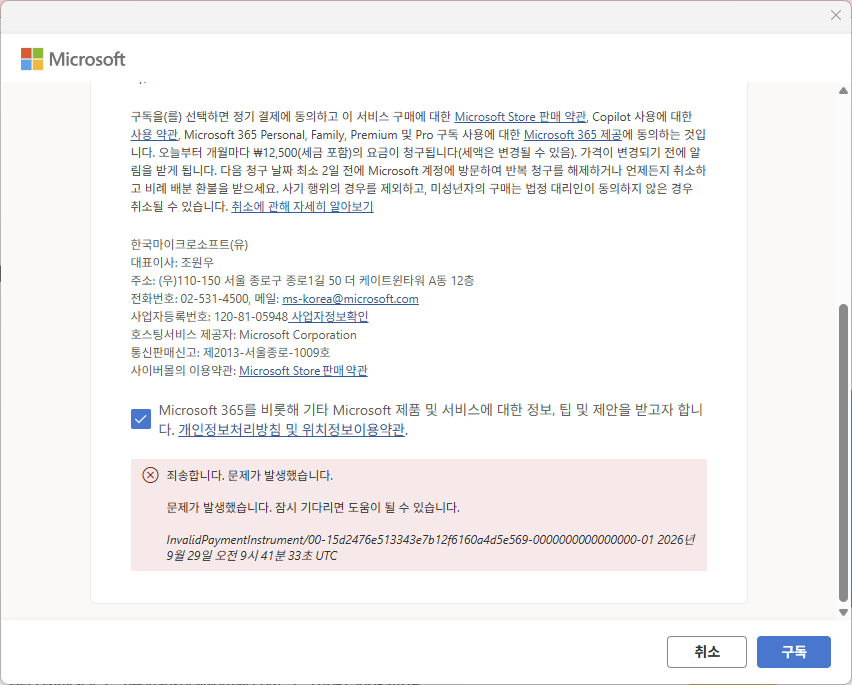Image resolution: width=852 pixels, height=685 pixels.
Task: Open 사이버몰의 이용약관 Microsoft Store 판매 약관 link
Action: click(303, 370)
